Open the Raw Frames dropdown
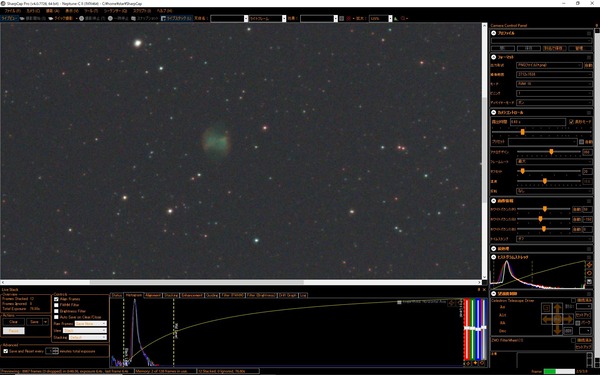The image size is (600, 375). pyautogui.click(x=91, y=324)
